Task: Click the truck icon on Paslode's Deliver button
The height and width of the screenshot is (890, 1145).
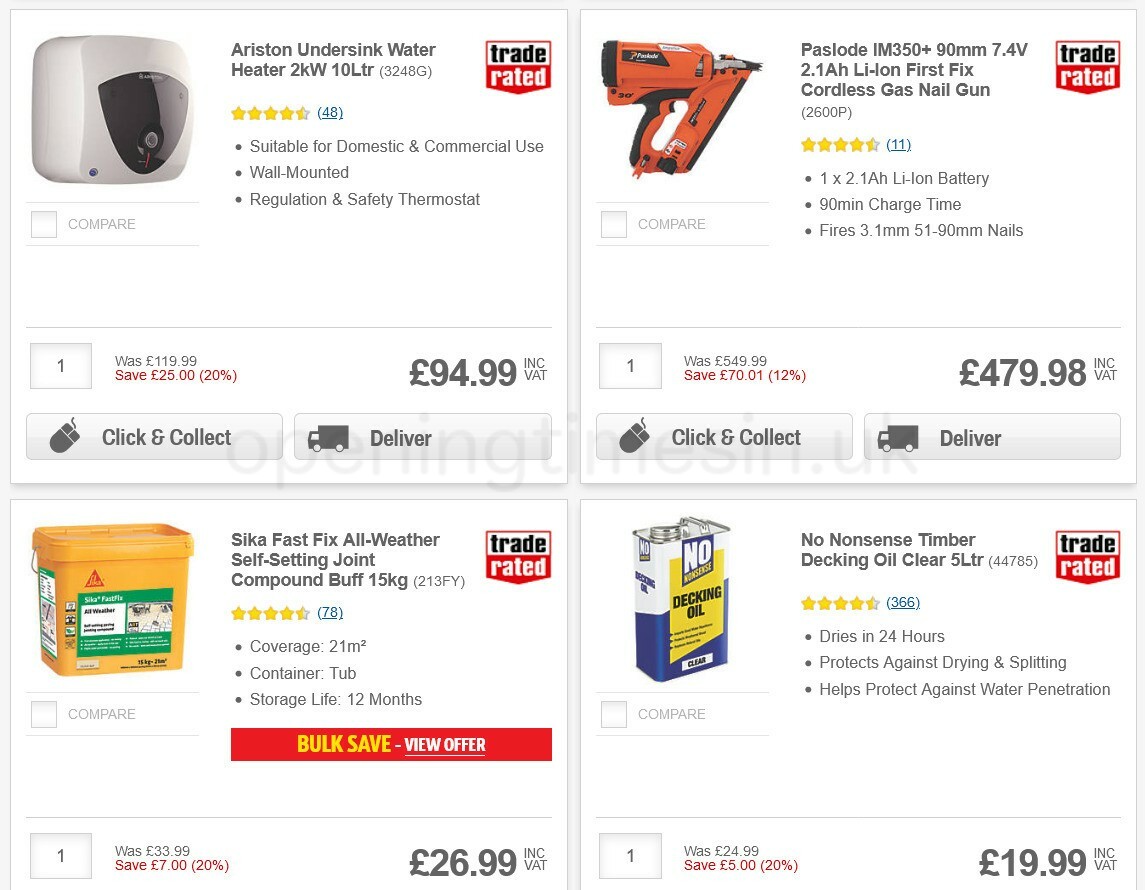Action: [899, 438]
